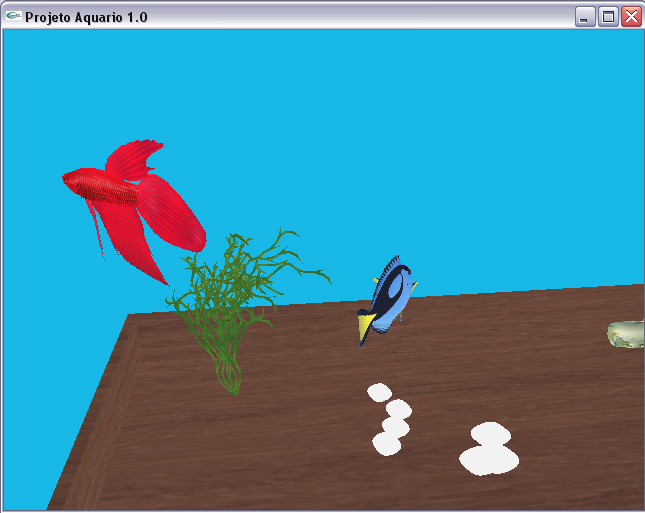Click the topmost stone in the left pebble cluster
This screenshot has width=645, height=513.
379,392
